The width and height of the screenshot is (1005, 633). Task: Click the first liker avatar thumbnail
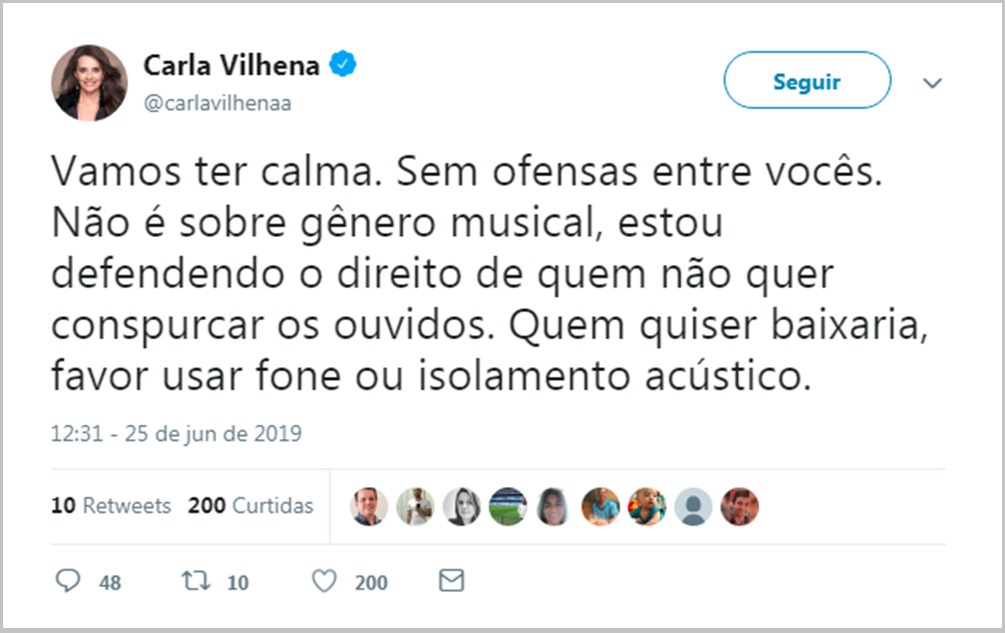click(x=368, y=506)
